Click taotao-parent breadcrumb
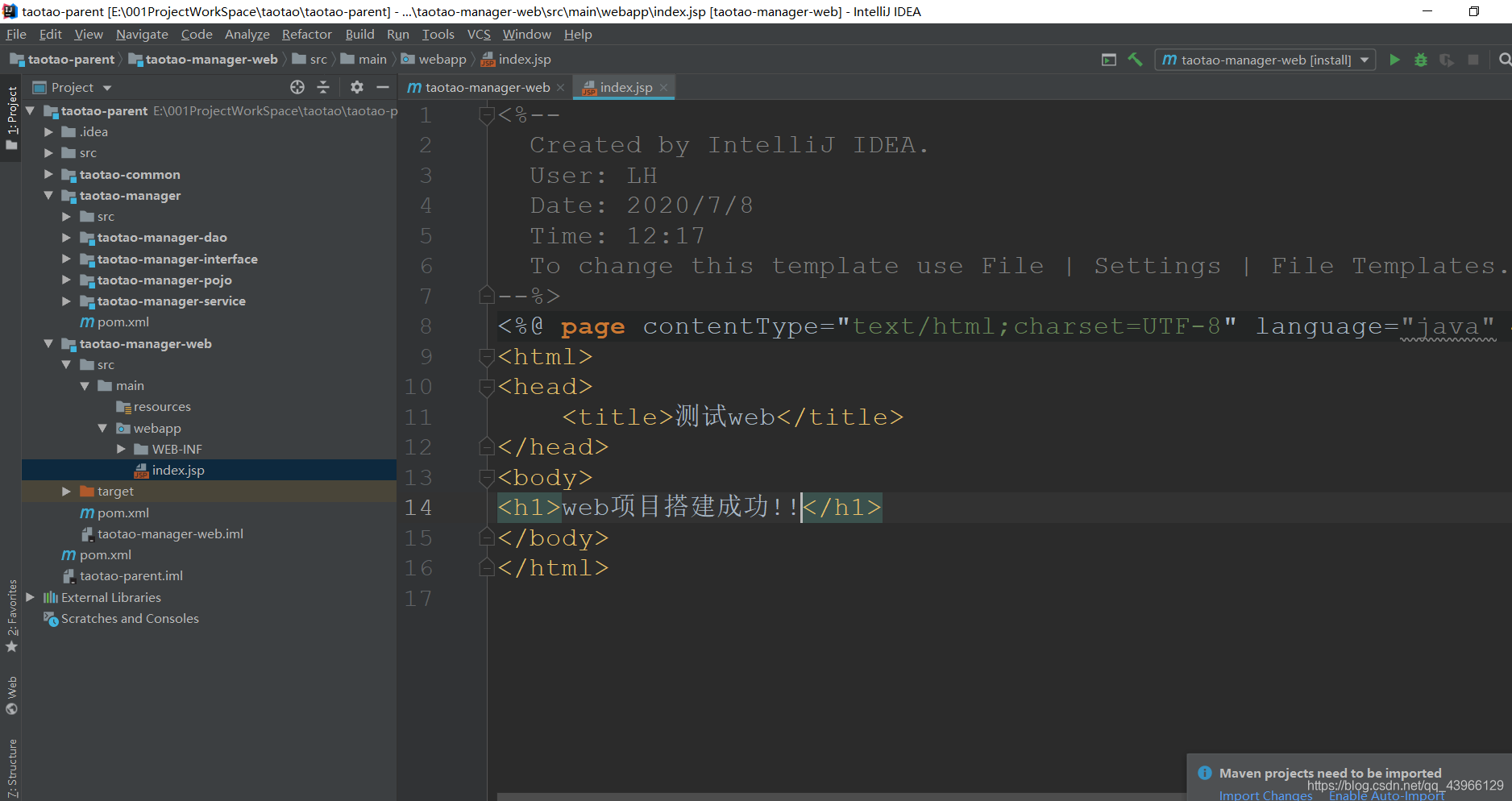This screenshot has height=801, width=1512. [x=63, y=59]
